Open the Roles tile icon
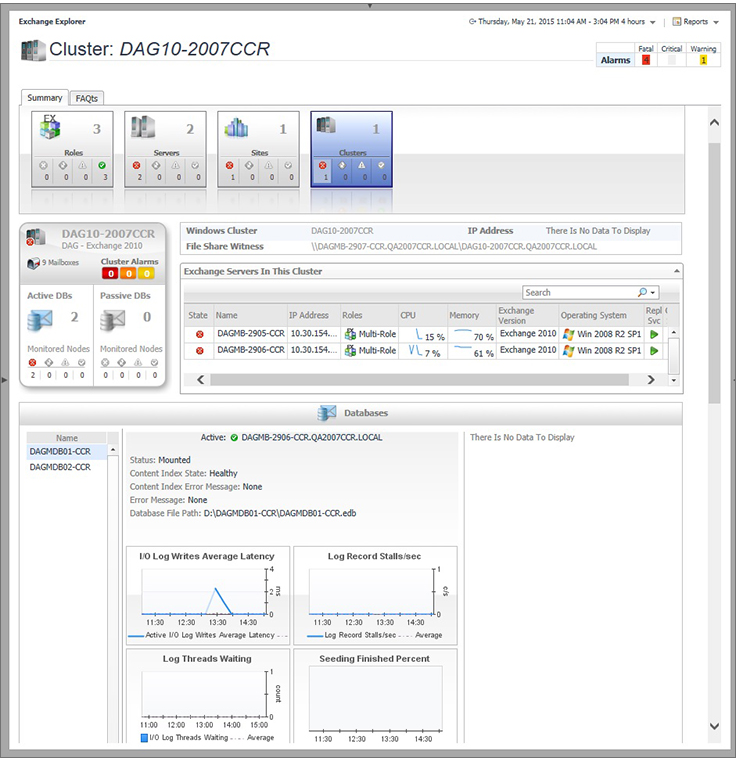This screenshot has width=736, height=760. [x=50, y=127]
